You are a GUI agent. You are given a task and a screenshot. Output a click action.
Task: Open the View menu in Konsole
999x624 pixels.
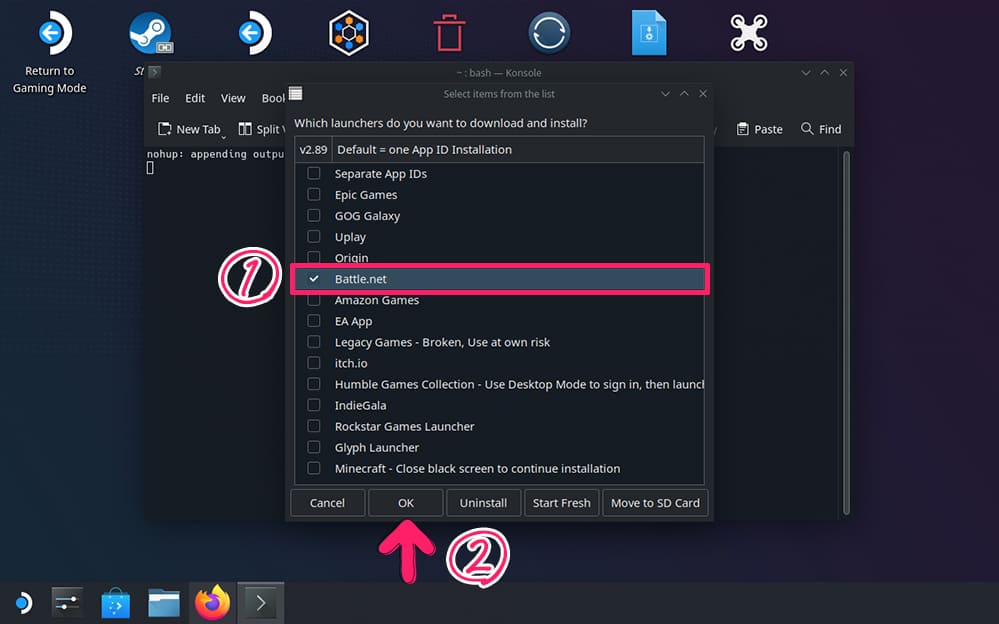[x=233, y=98]
